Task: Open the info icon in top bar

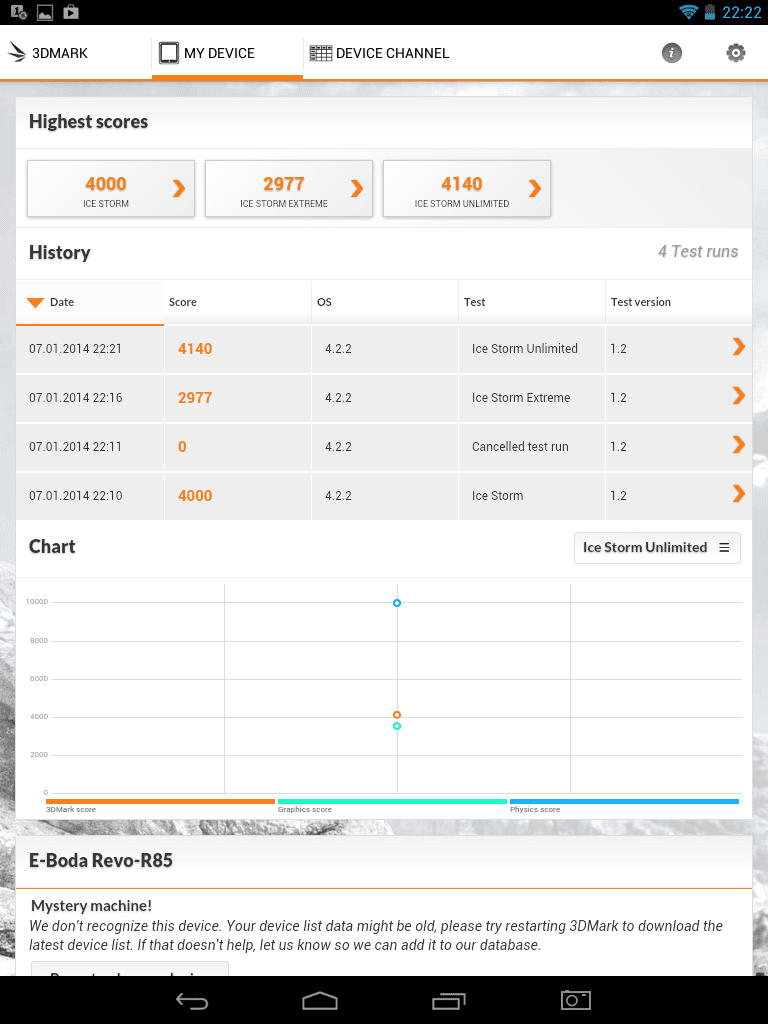Action: [671, 53]
